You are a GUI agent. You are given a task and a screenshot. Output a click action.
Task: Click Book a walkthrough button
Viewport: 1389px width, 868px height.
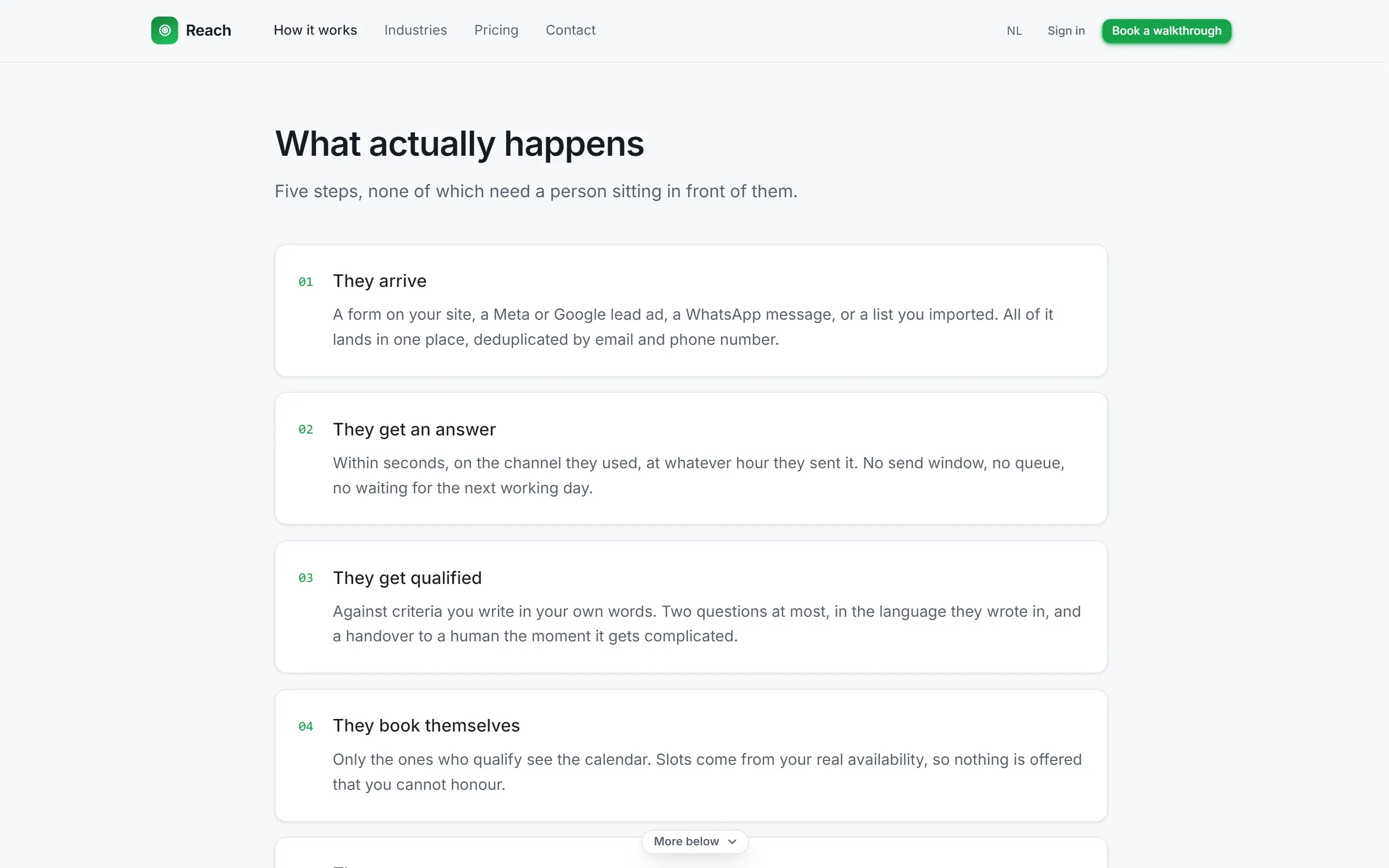pos(1166,31)
